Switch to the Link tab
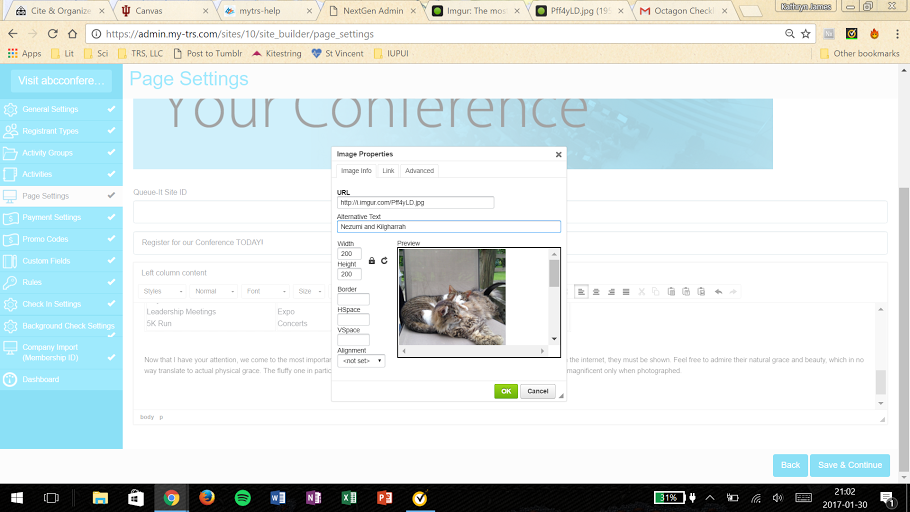Screen dimensions: 910x512 (388, 171)
